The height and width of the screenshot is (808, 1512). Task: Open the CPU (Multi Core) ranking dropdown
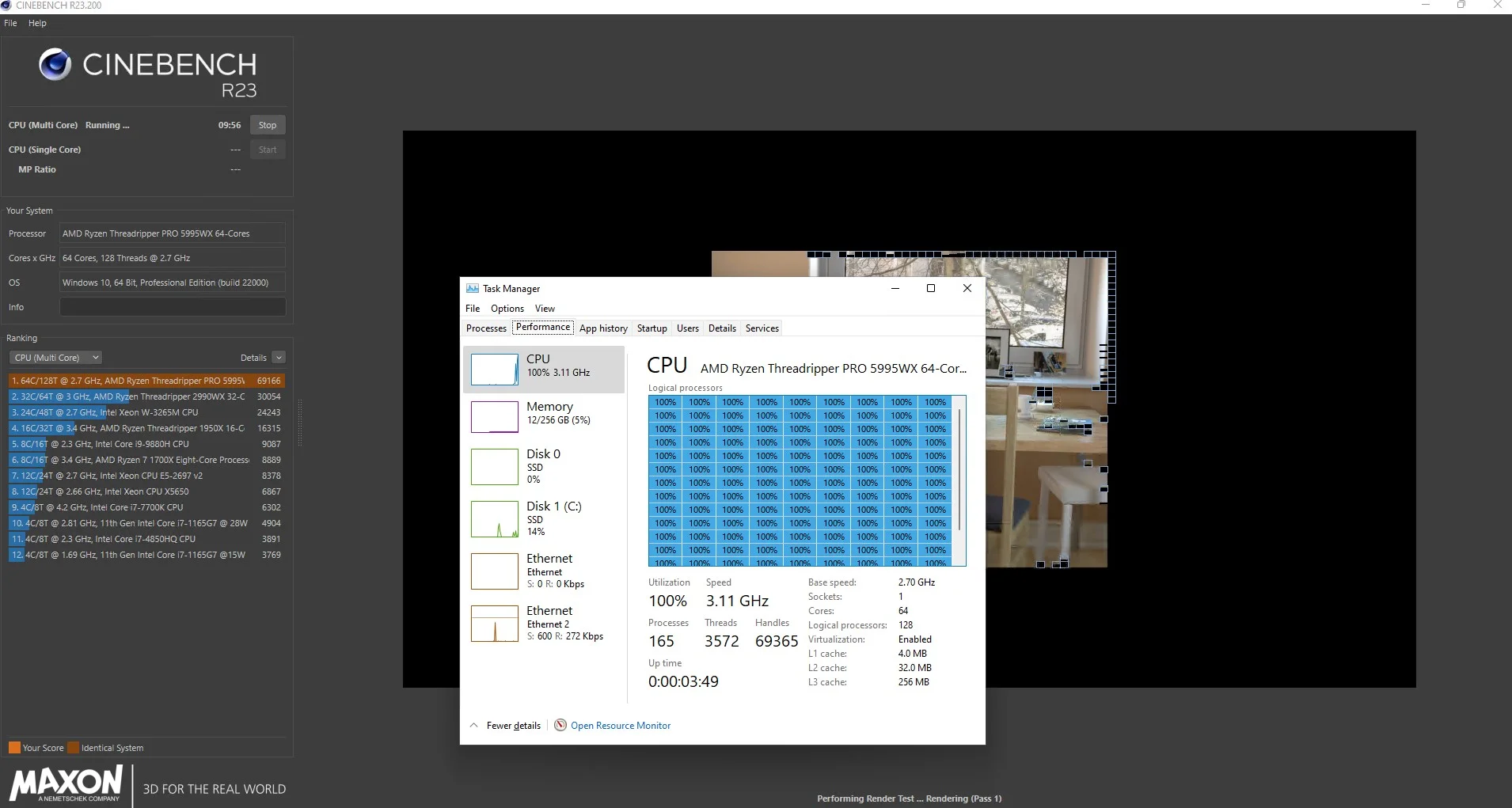[57, 358]
